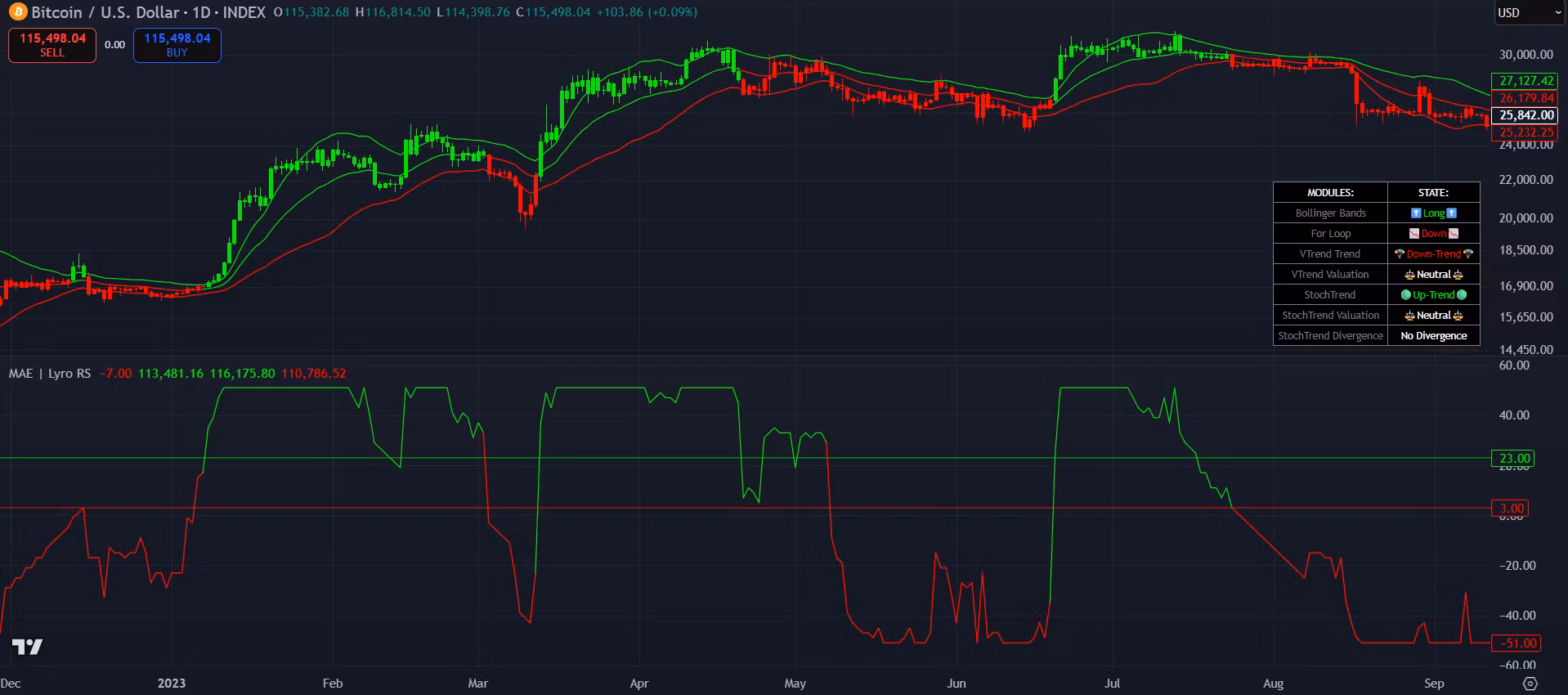This screenshot has height=695, width=1568.
Task: Click the Bitcoin symbol logo icon
Action: pyautogui.click(x=17, y=12)
